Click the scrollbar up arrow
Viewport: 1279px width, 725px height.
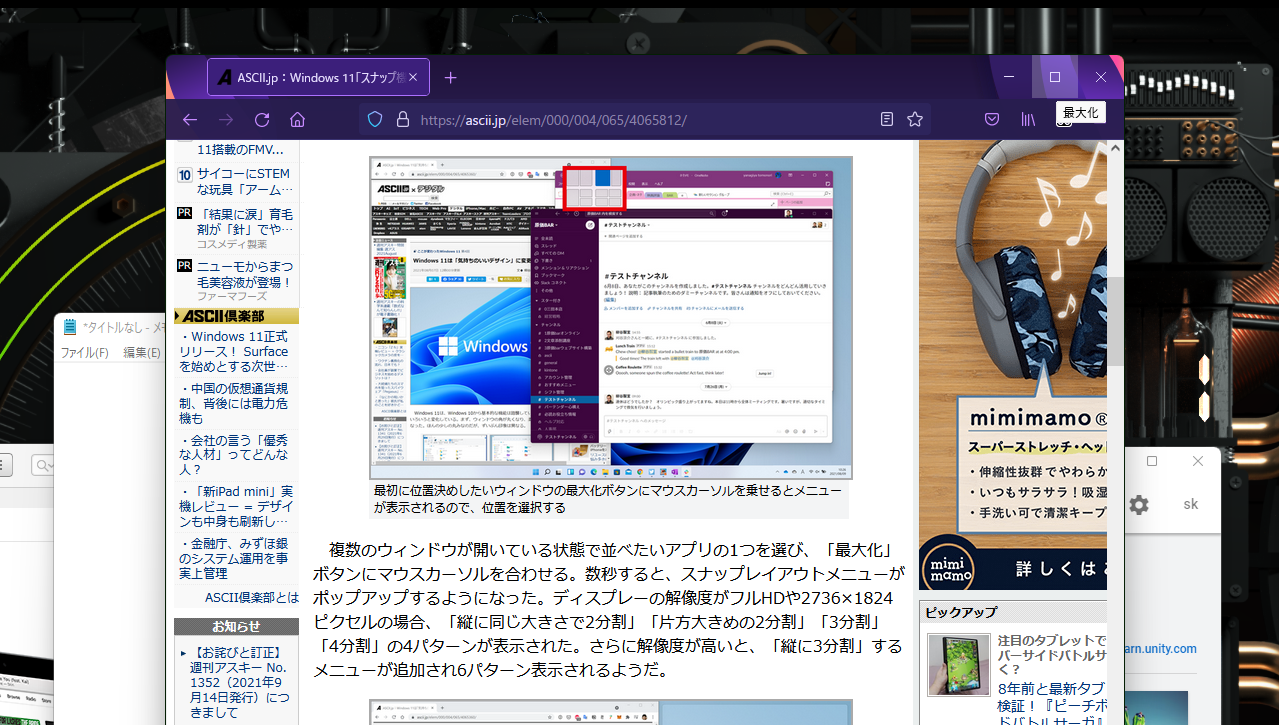pyautogui.click(x=1115, y=148)
